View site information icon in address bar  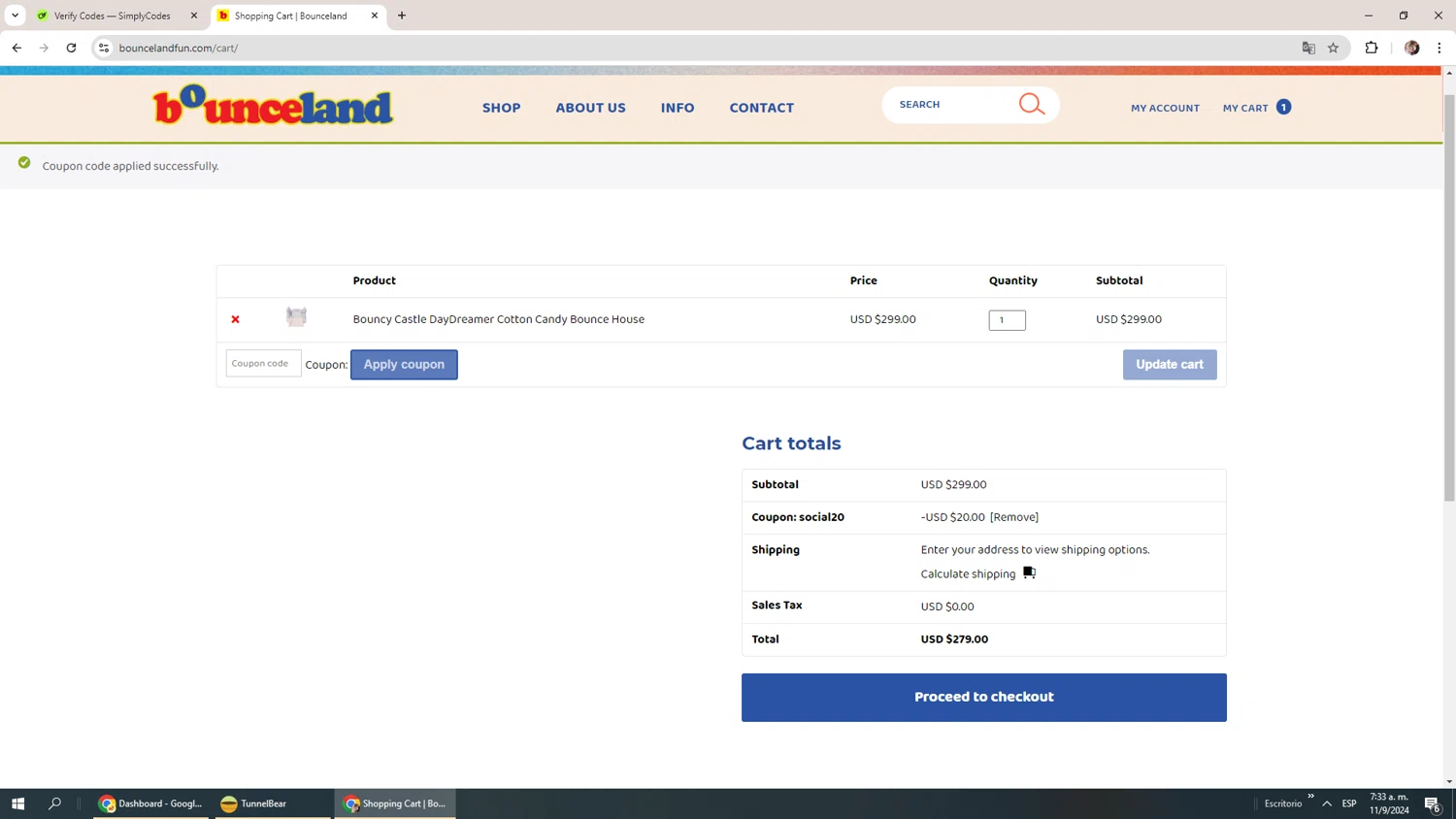pos(104,48)
